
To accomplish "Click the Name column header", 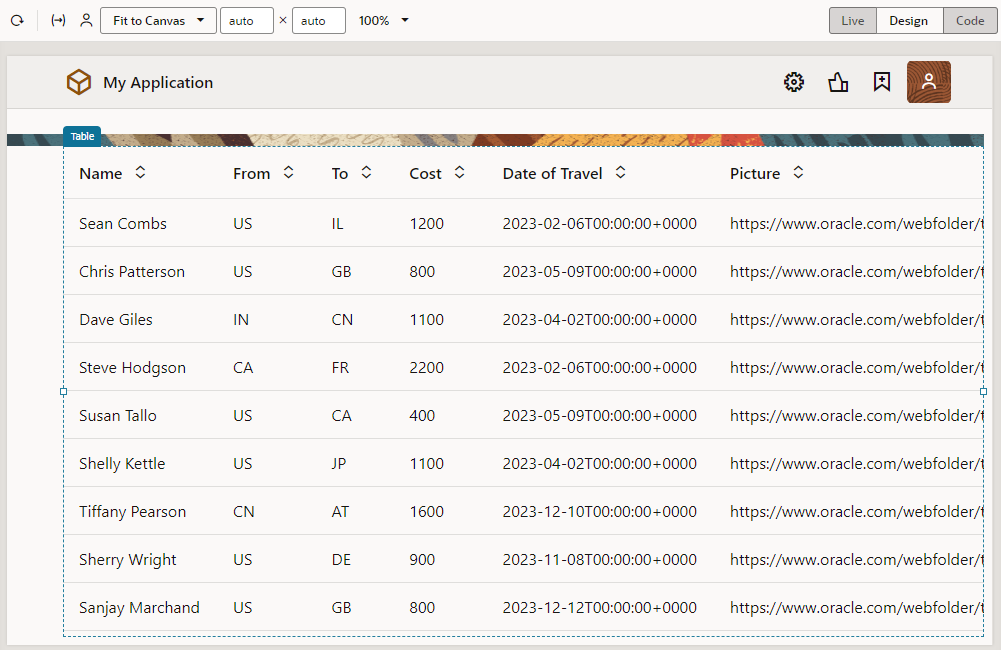I will (x=101, y=174).
